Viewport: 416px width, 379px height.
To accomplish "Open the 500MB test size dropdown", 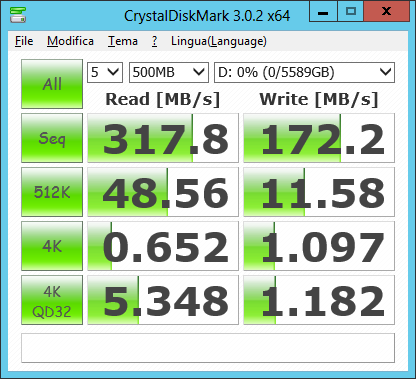I will (169, 72).
